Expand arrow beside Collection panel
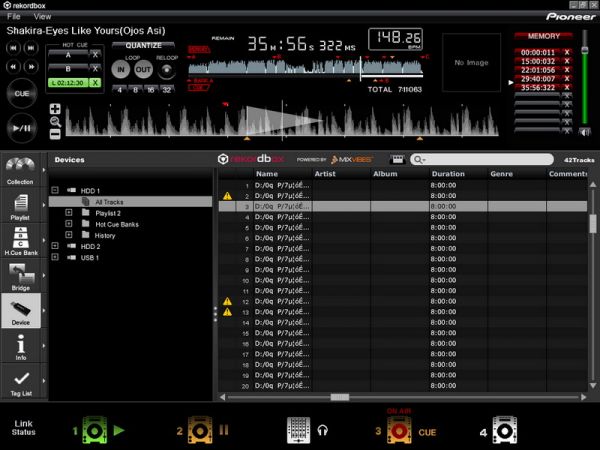600x450 pixels. pyautogui.click(x=44, y=170)
